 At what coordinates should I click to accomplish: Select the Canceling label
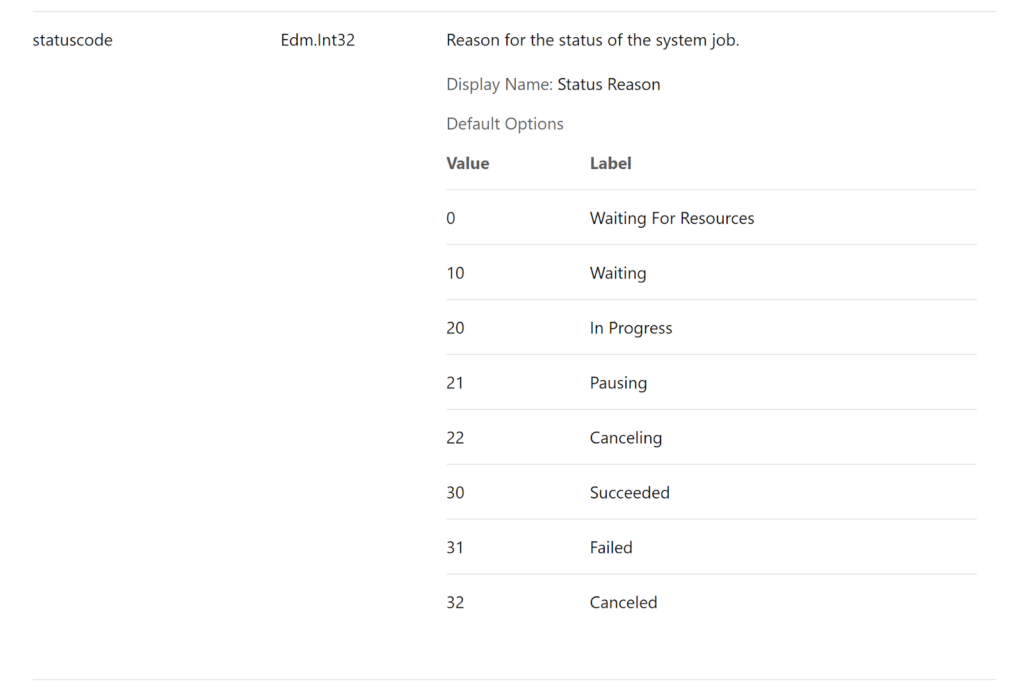tap(625, 438)
